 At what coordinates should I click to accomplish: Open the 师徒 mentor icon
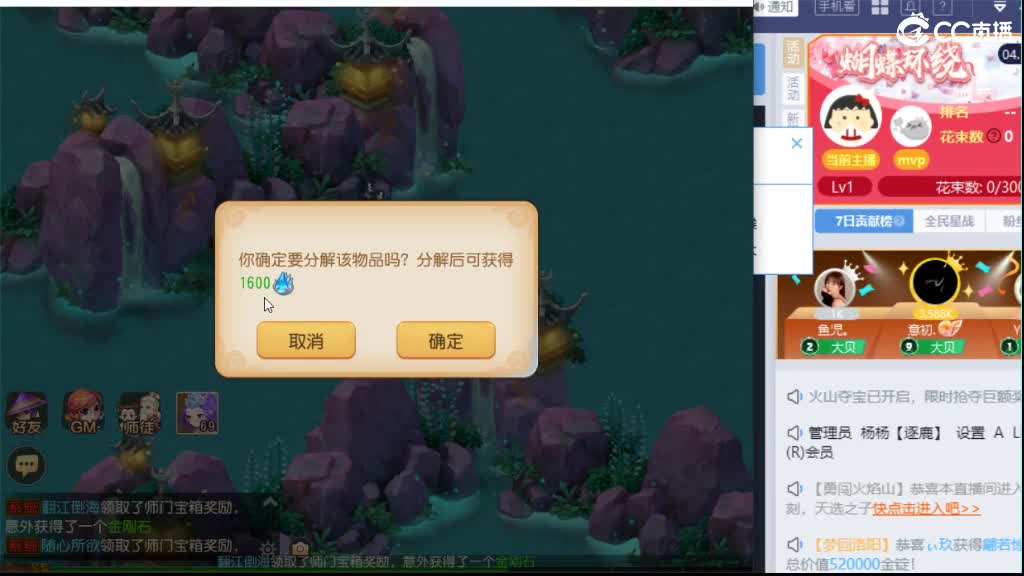pos(139,413)
